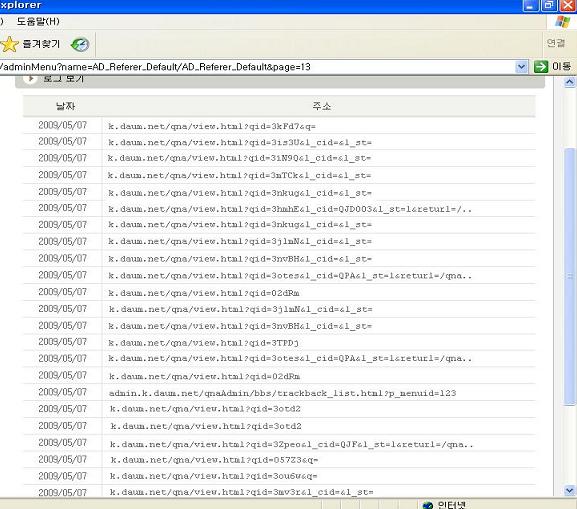Select the address with qid=3is3U

240,142
